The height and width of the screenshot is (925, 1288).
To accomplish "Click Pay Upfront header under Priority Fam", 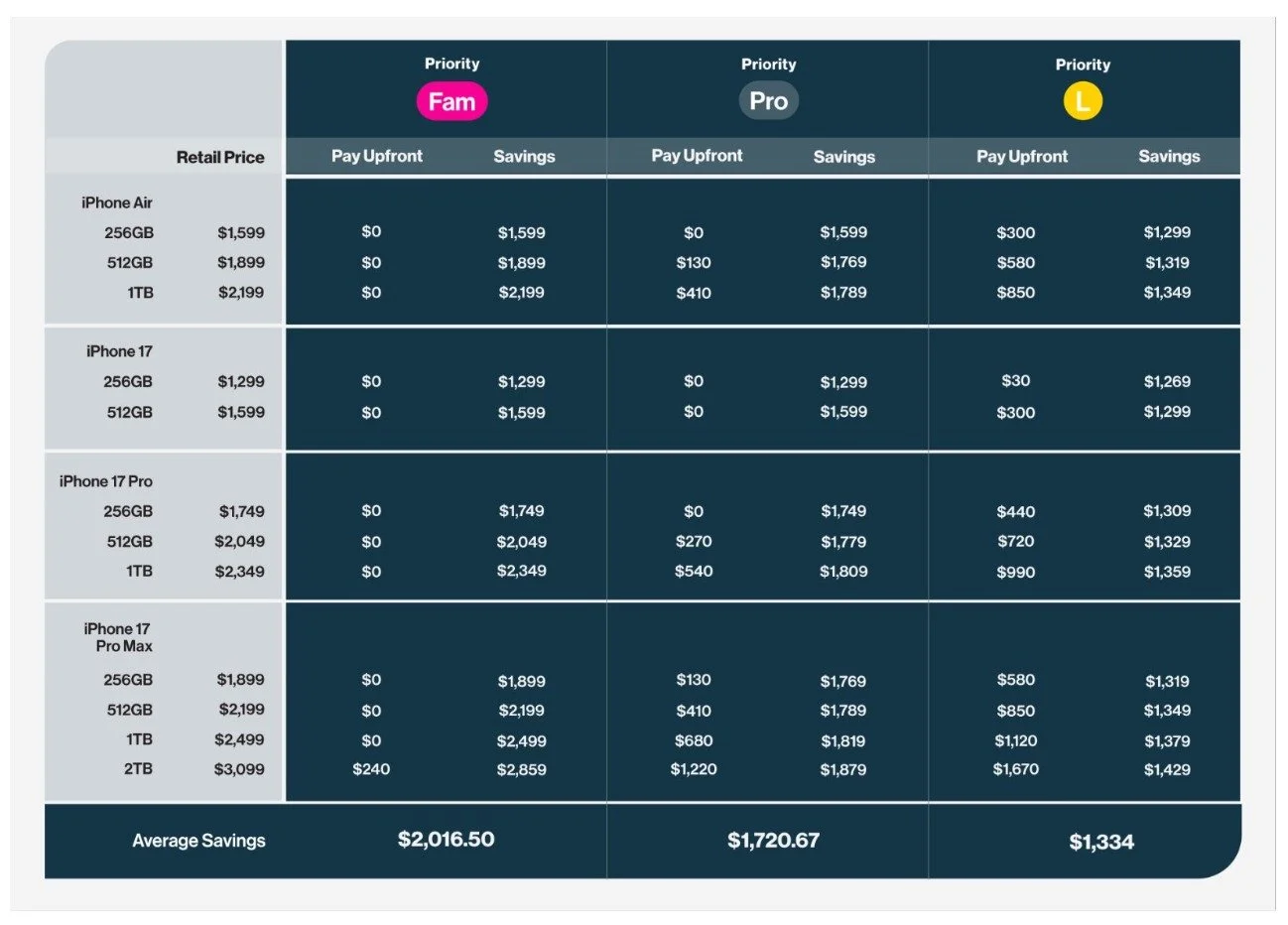I will tap(377, 156).
